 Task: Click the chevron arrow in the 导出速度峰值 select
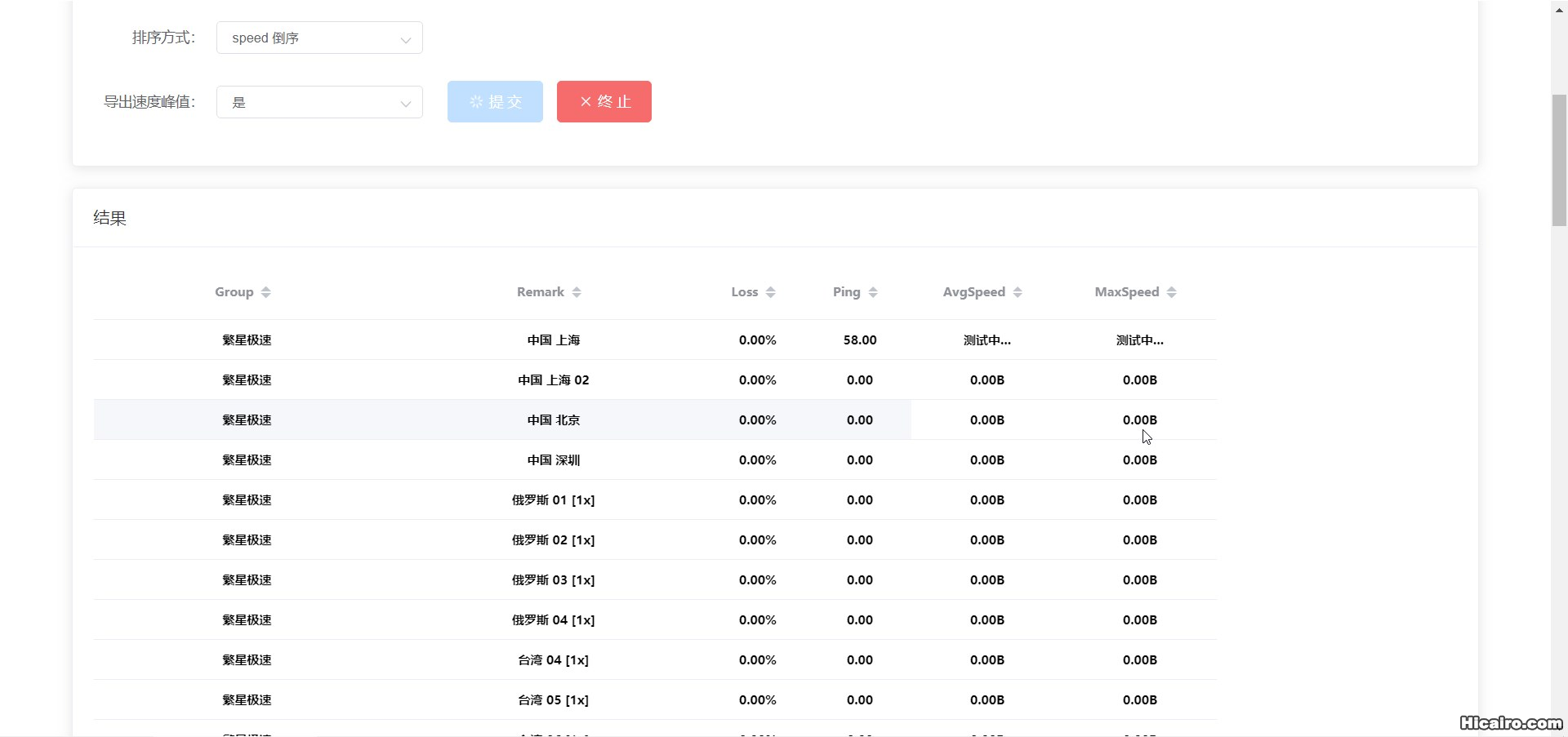[405, 104]
